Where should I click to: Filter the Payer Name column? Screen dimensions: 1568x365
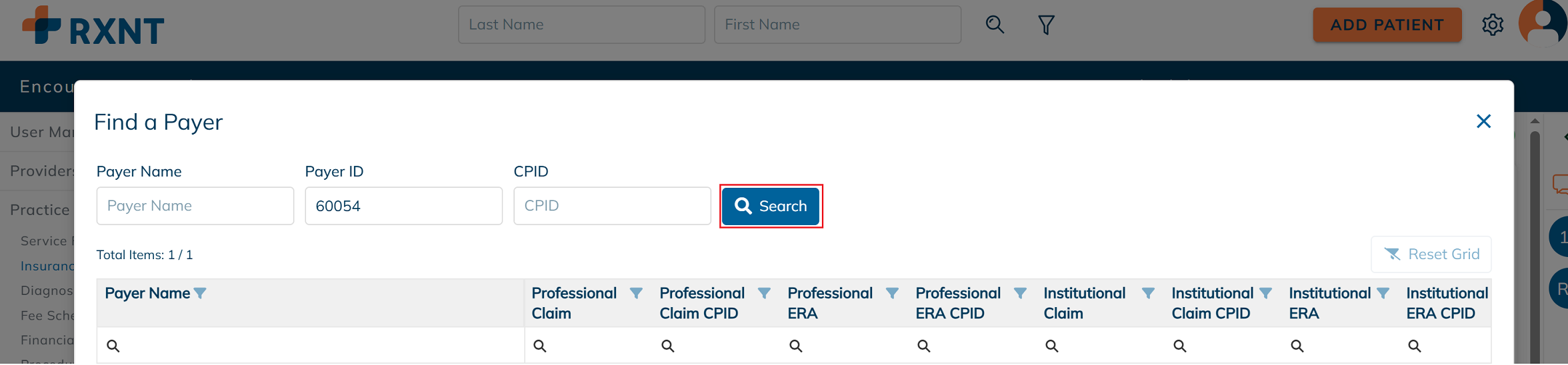pyautogui.click(x=200, y=293)
